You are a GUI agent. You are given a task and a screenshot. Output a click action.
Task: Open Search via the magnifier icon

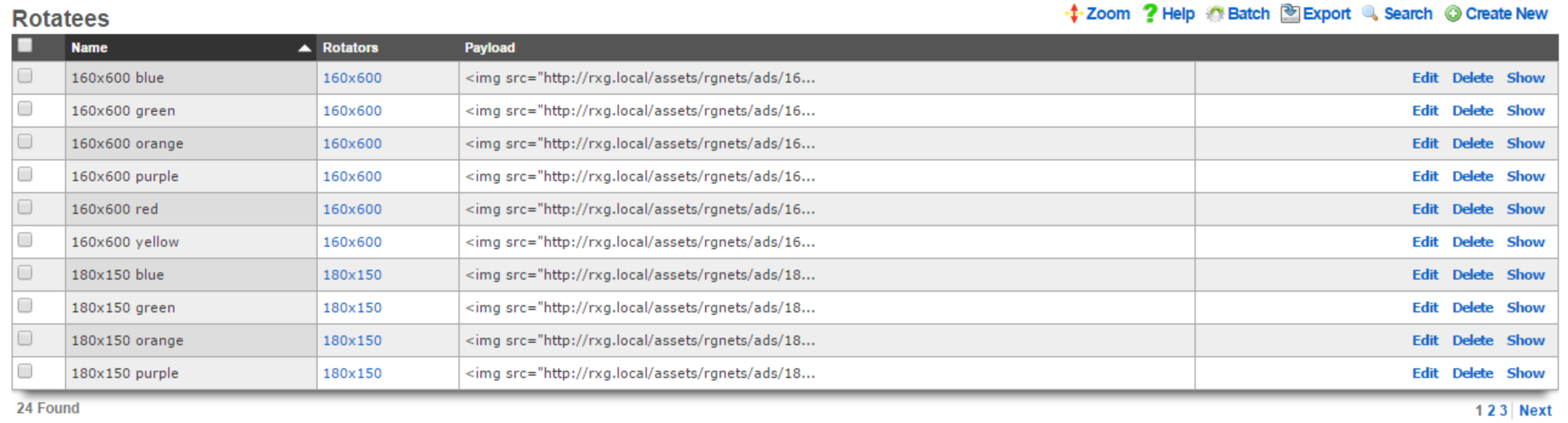pyautogui.click(x=1369, y=13)
